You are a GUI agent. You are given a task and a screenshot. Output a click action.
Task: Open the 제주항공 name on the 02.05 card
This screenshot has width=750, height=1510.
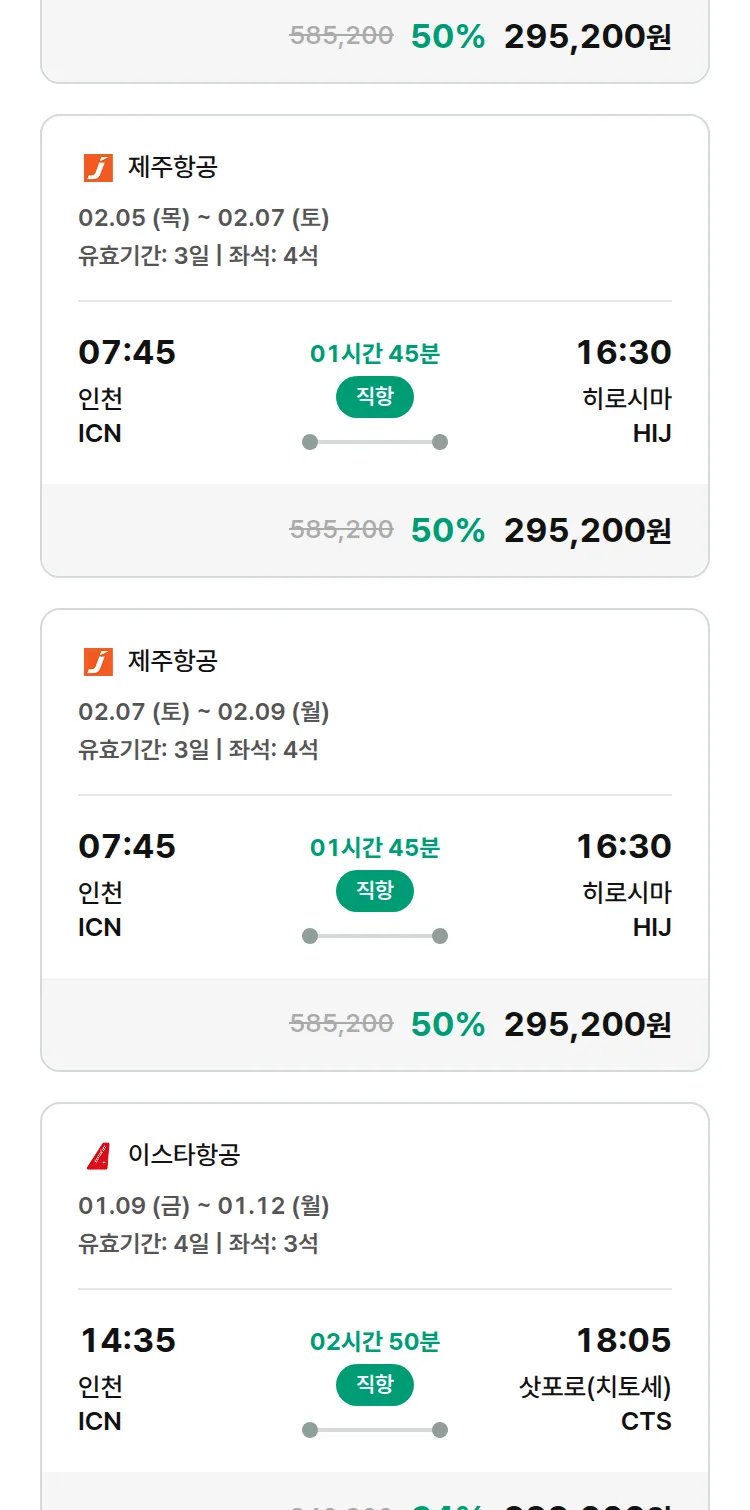pyautogui.click(x=172, y=167)
